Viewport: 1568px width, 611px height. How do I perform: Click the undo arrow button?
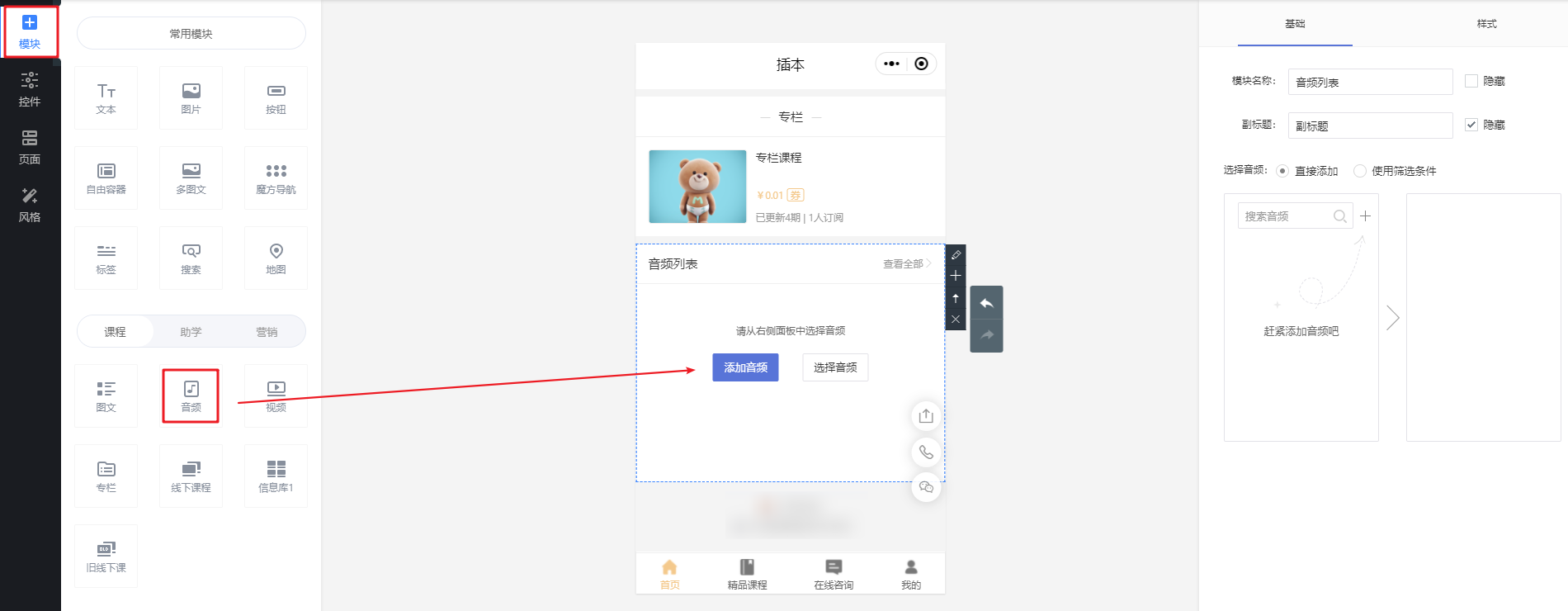[x=986, y=303]
